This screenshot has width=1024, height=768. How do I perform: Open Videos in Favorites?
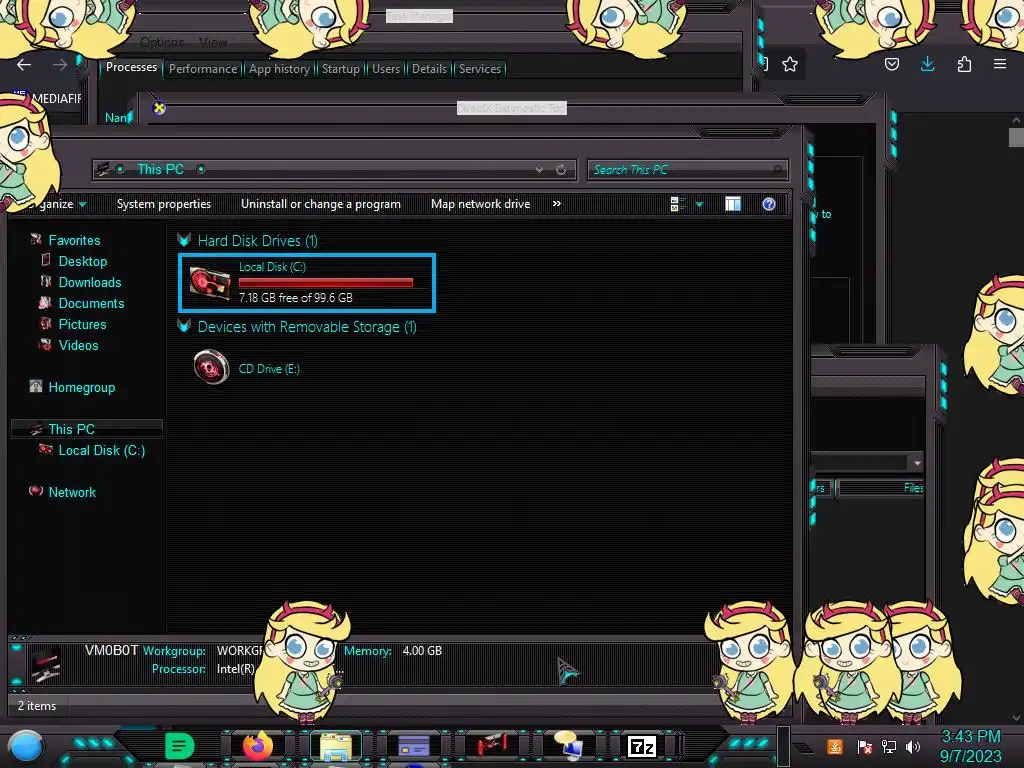pyautogui.click(x=78, y=345)
